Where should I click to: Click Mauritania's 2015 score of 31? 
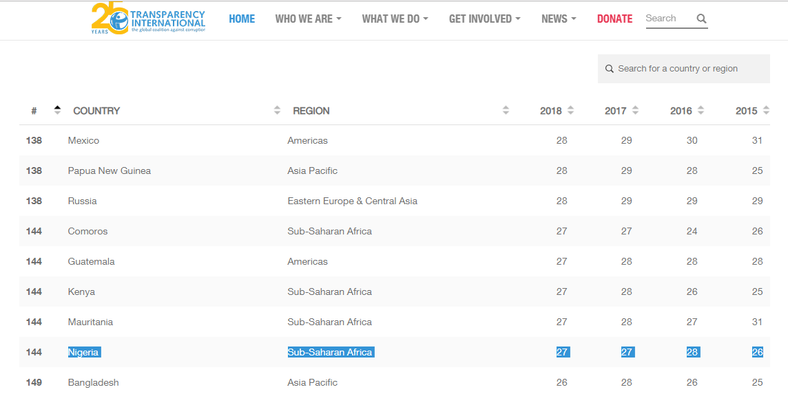[x=757, y=322]
